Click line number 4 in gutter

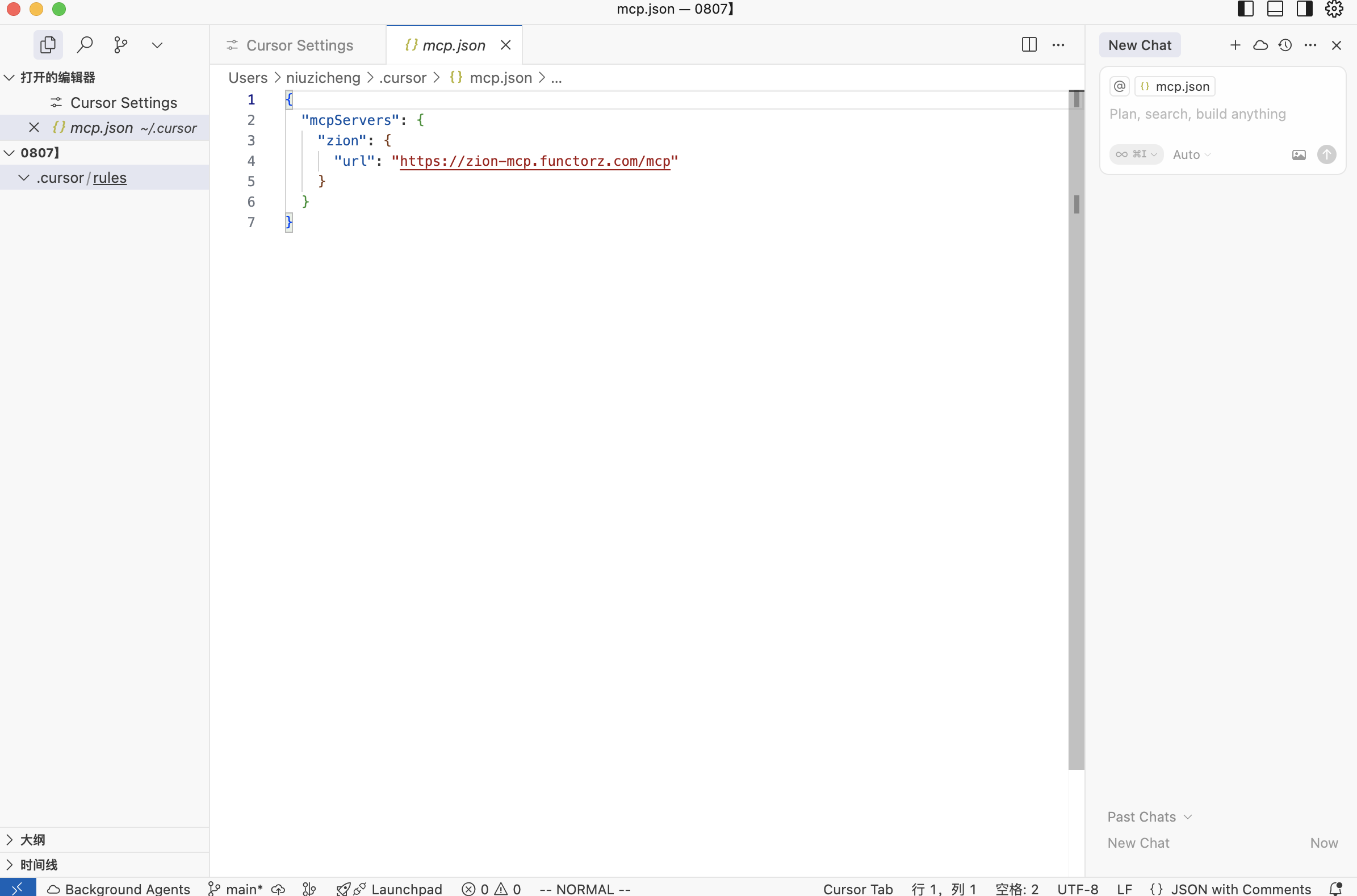click(x=251, y=161)
